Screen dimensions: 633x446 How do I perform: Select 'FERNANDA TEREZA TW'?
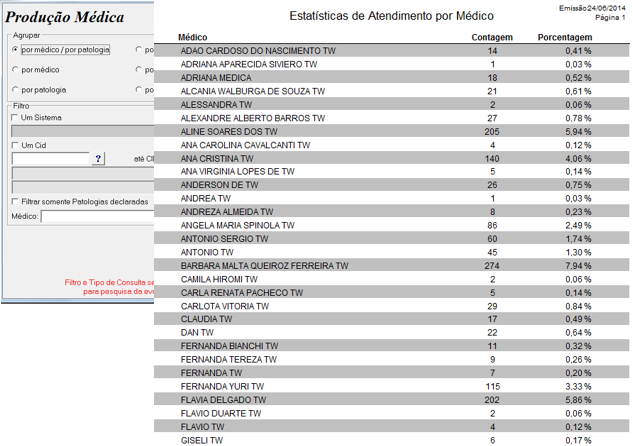[391, 359]
